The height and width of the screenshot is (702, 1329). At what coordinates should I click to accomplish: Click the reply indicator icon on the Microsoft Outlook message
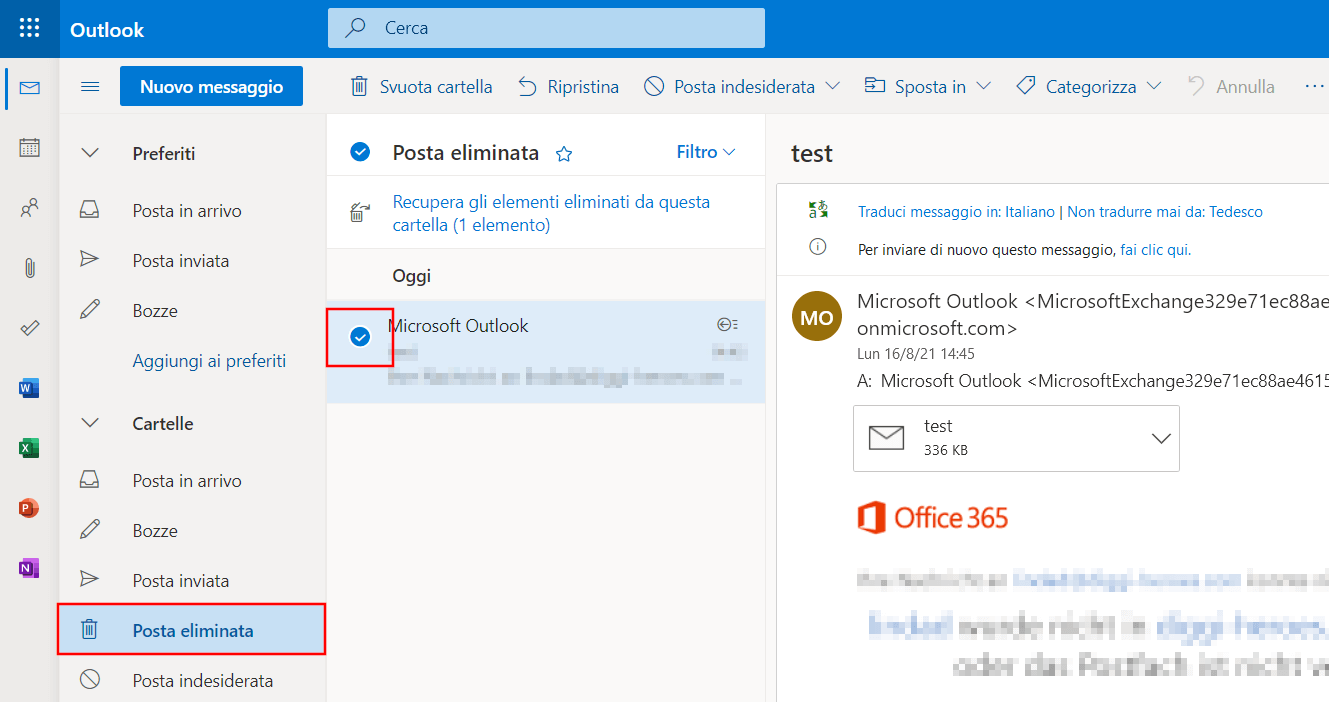click(x=728, y=324)
